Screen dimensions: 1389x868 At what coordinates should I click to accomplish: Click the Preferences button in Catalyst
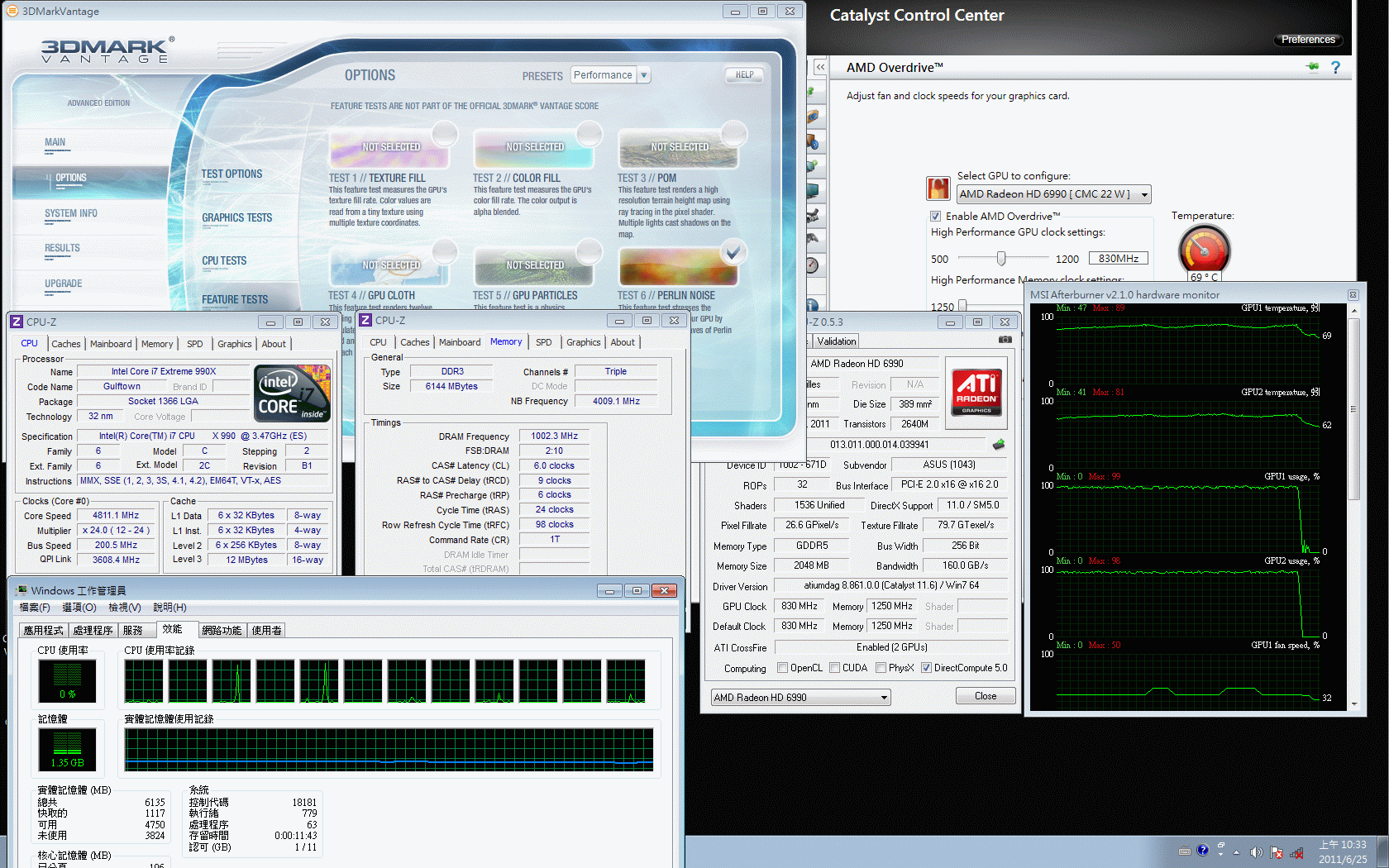1308,40
